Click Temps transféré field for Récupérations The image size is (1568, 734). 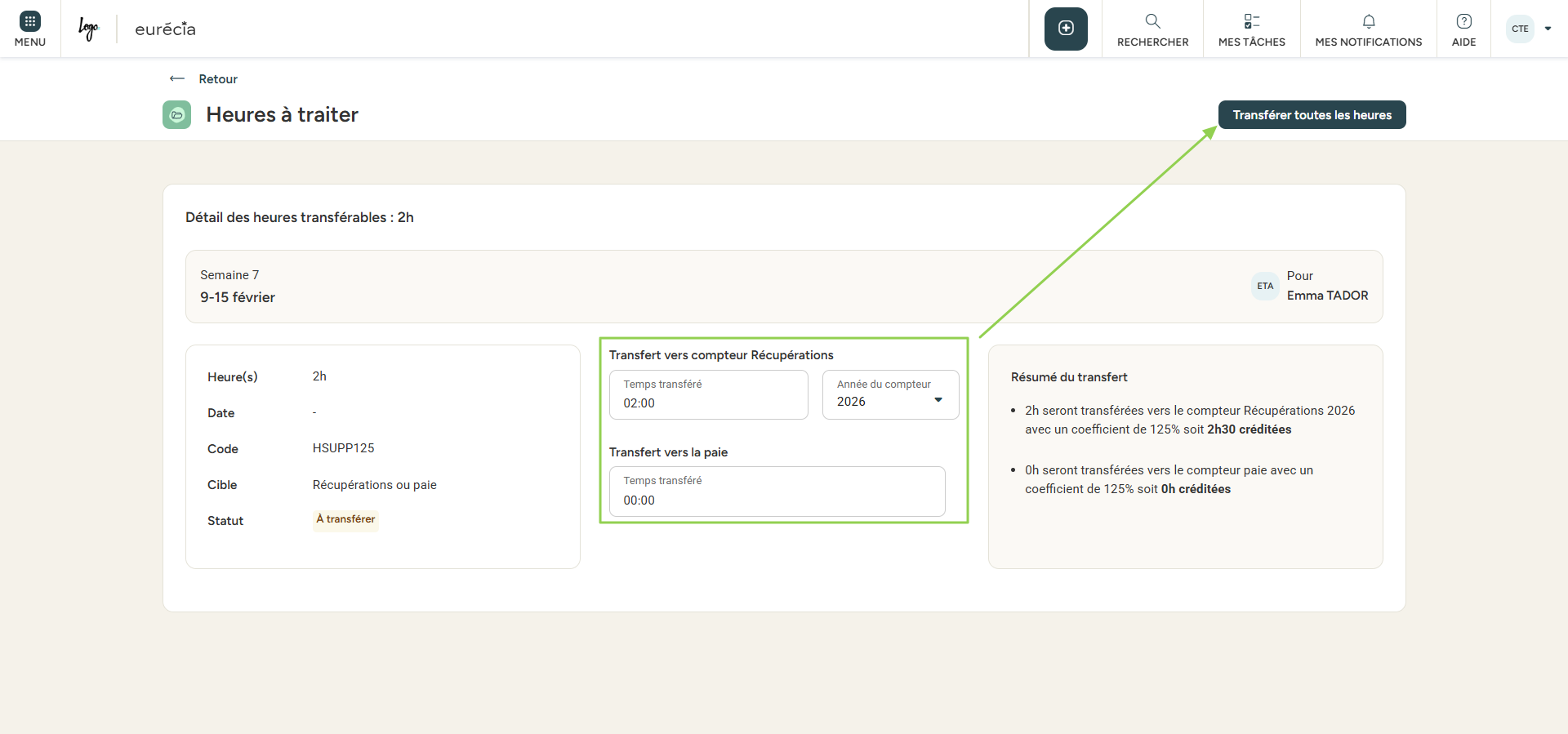708,395
